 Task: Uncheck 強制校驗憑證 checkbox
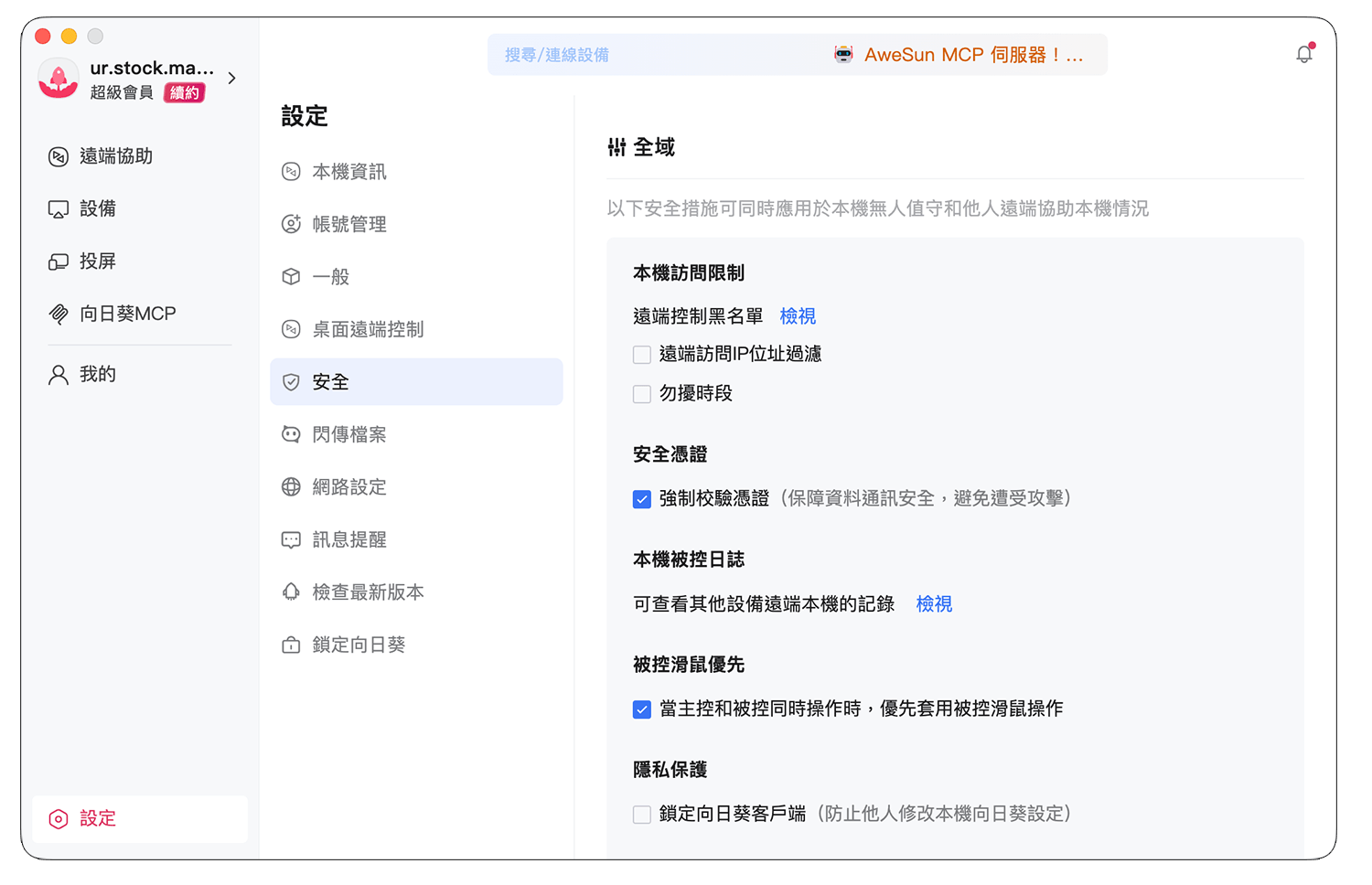coord(642,499)
